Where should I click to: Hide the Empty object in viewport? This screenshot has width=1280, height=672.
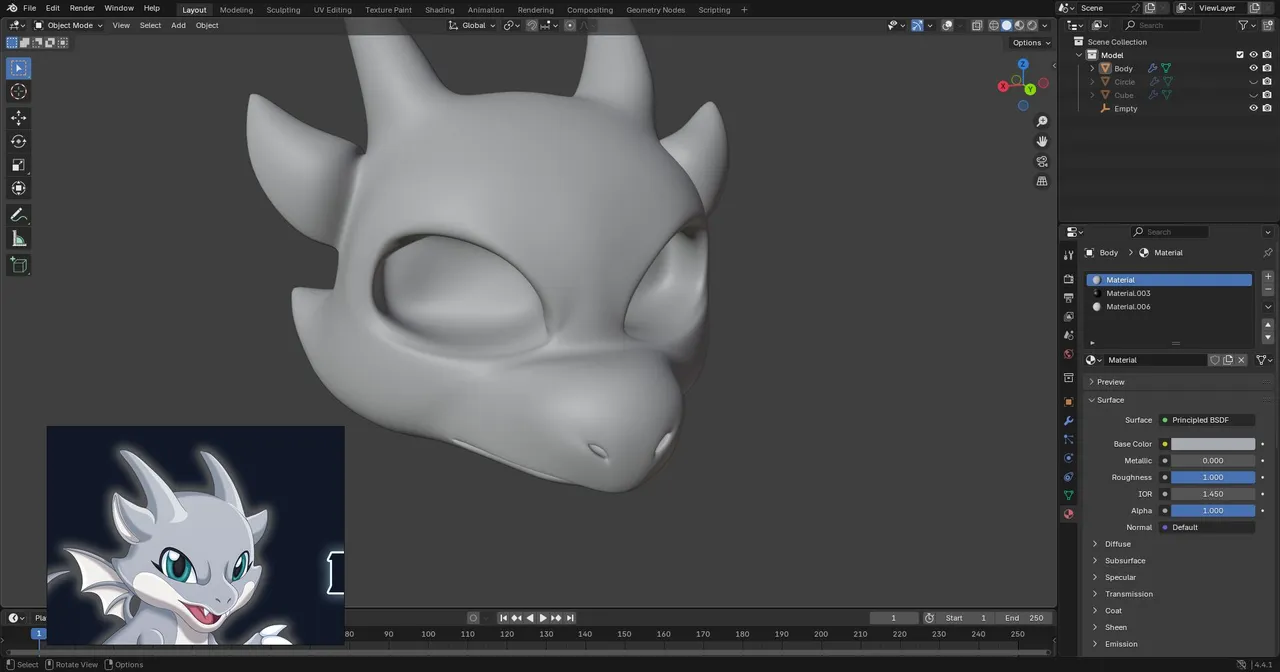(1253, 108)
